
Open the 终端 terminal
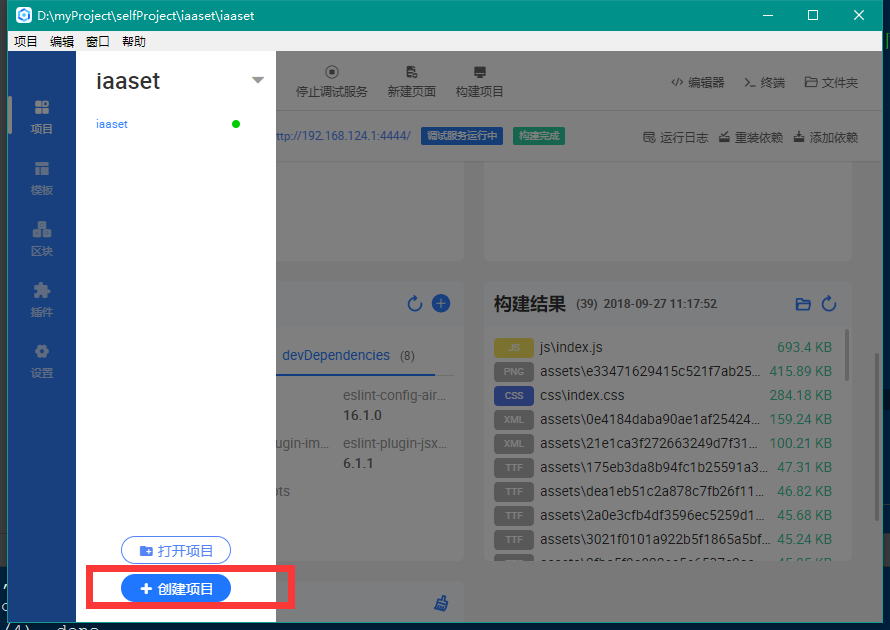[x=764, y=82]
